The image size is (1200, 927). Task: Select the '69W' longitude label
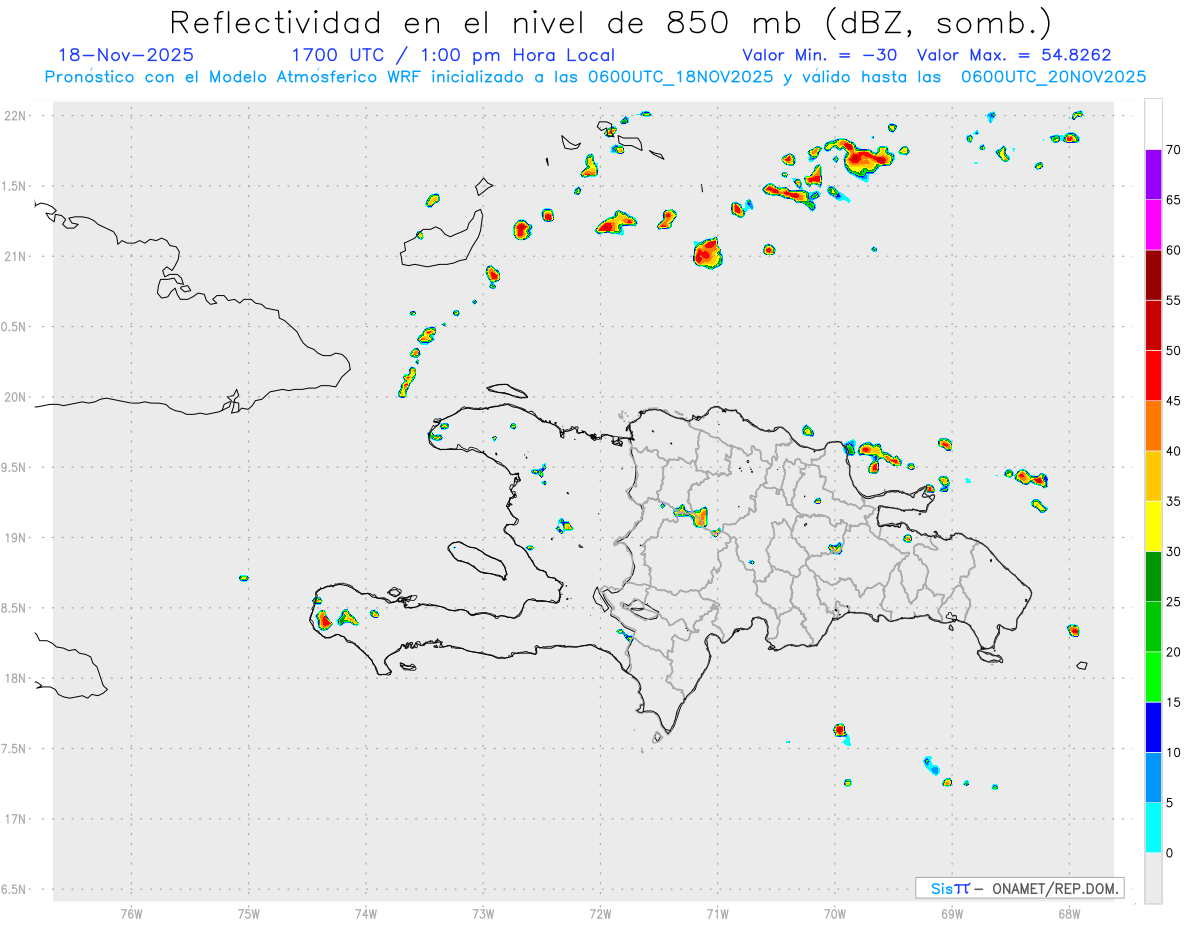pyautogui.click(x=952, y=912)
